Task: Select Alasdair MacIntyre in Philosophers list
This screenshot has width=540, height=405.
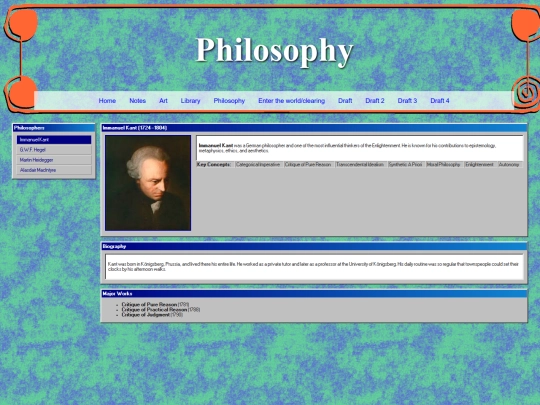Action: pyautogui.click(x=54, y=170)
